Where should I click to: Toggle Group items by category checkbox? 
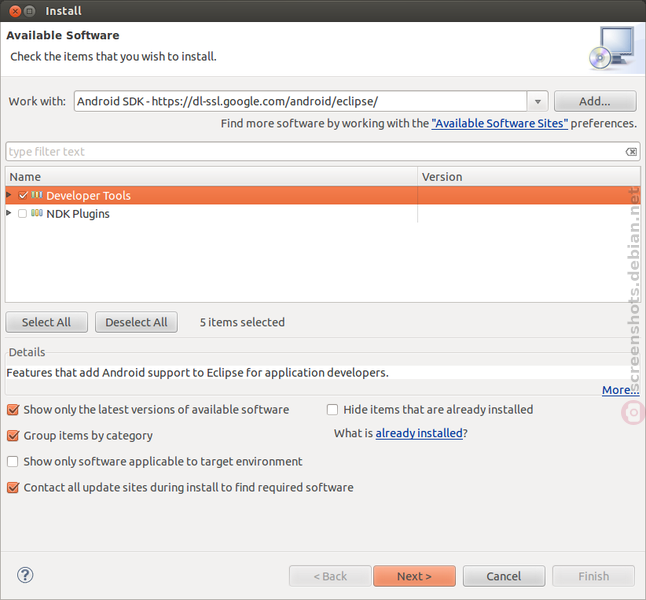coord(13,436)
